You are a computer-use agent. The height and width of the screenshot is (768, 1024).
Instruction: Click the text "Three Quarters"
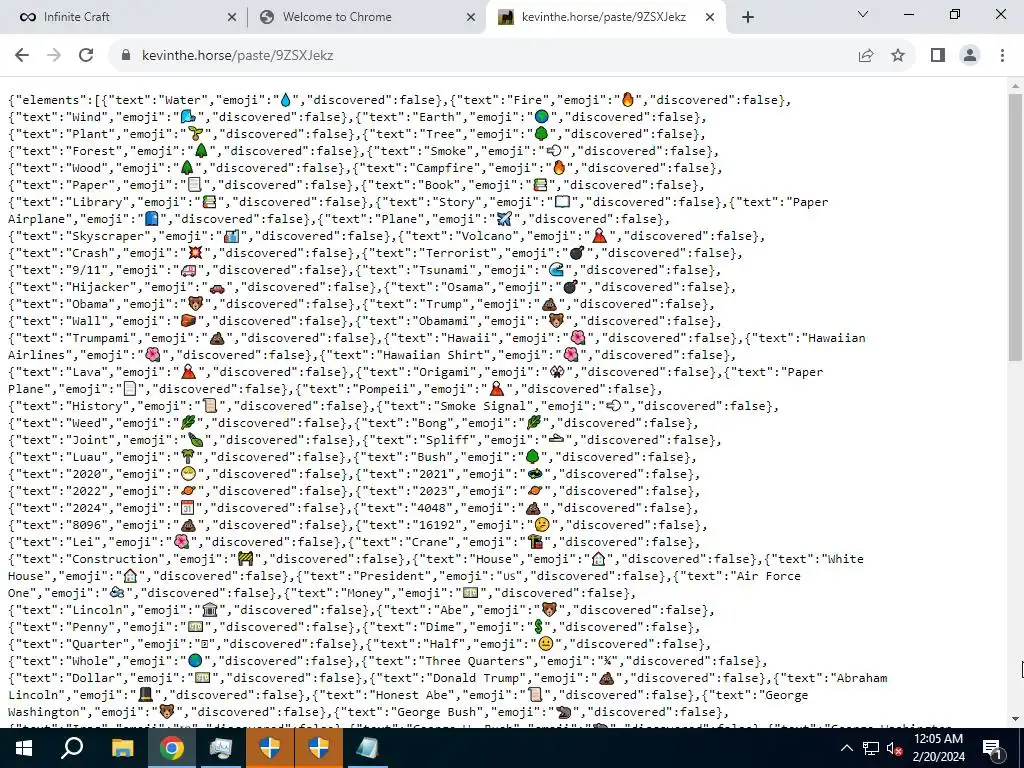click(x=475, y=660)
